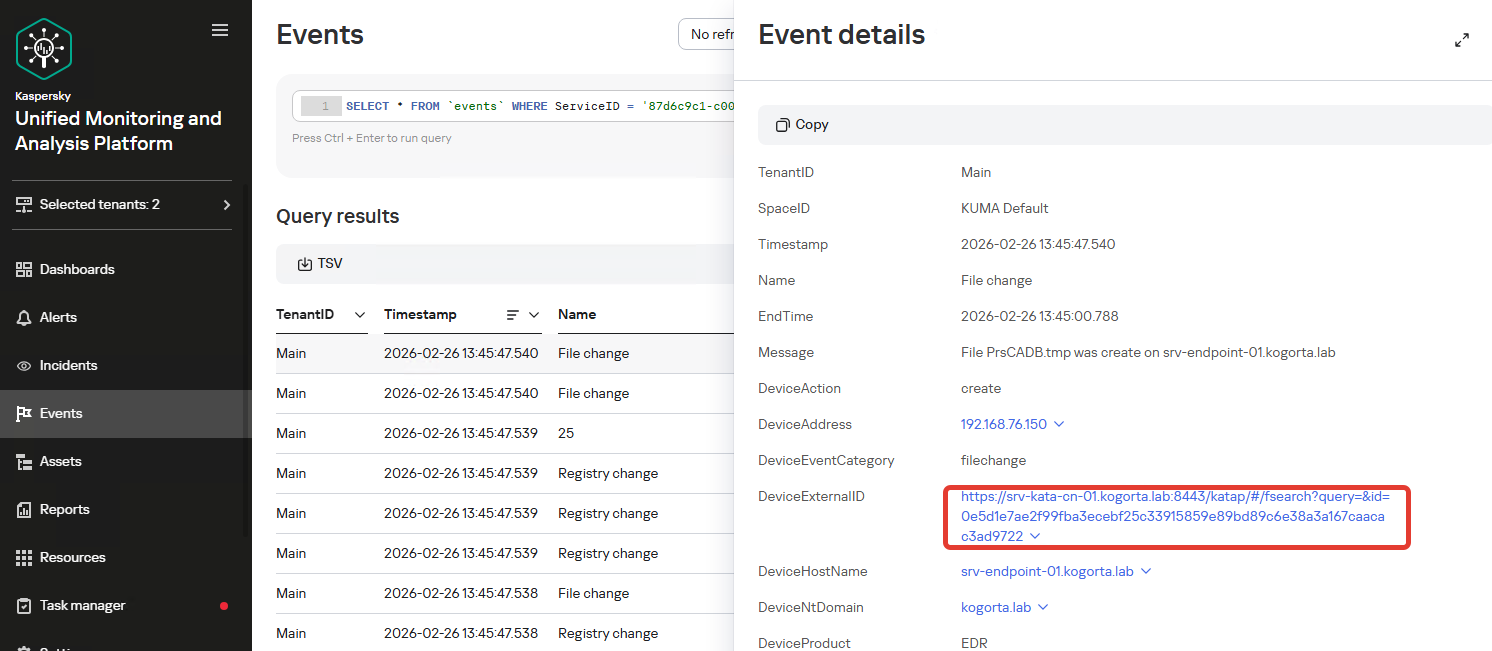Expand options for srv-endpoint-01.kogorta.lab hostname
The height and width of the screenshot is (651, 1492).
[1146, 571]
